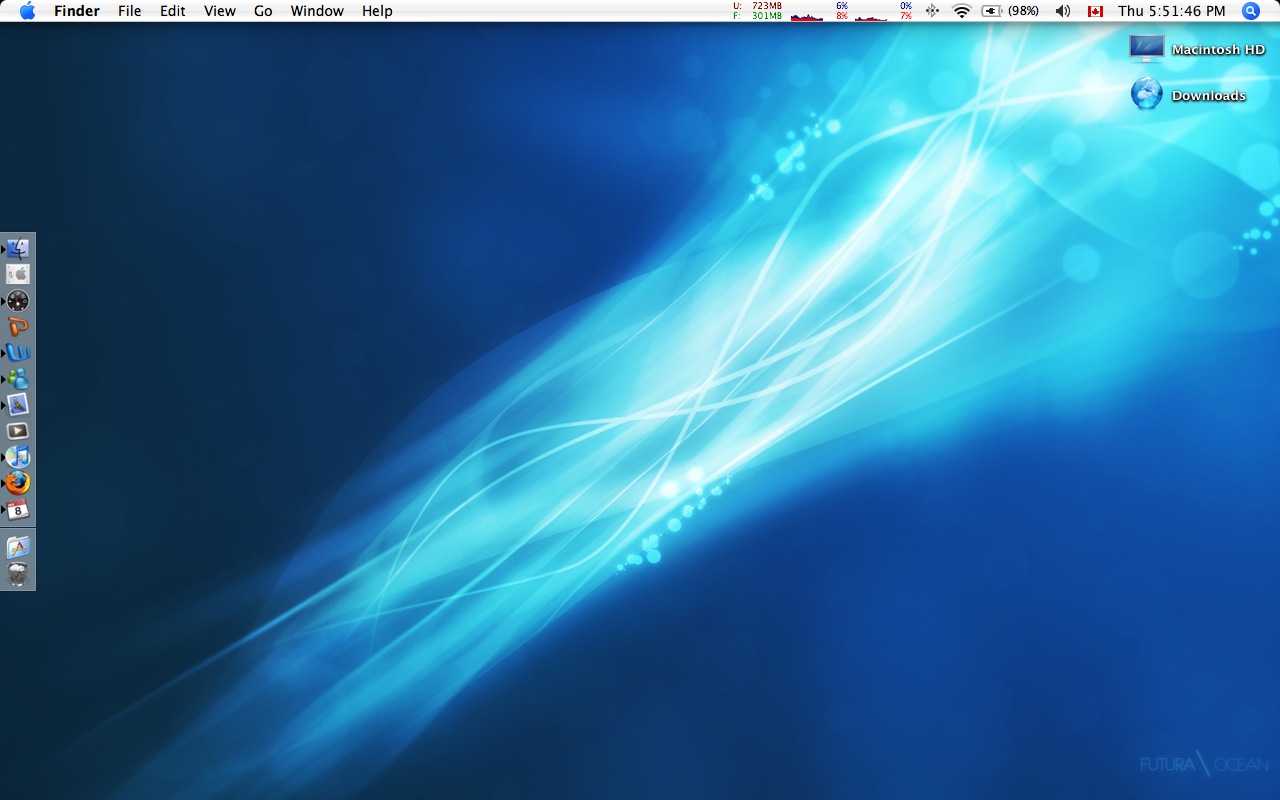Open the Apple menu
The height and width of the screenshot is (800, 1280).
pyautogui.click(x=27, y=11)
